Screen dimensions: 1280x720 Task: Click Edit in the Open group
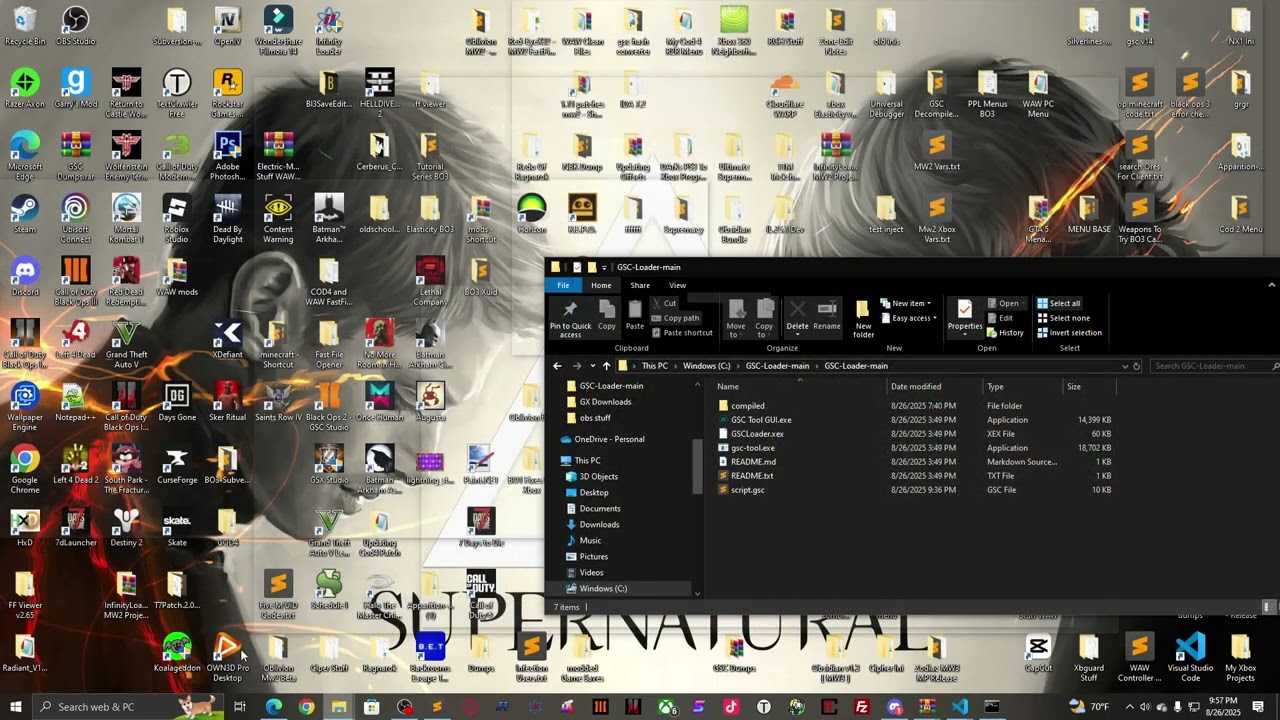click(1000, 318)
